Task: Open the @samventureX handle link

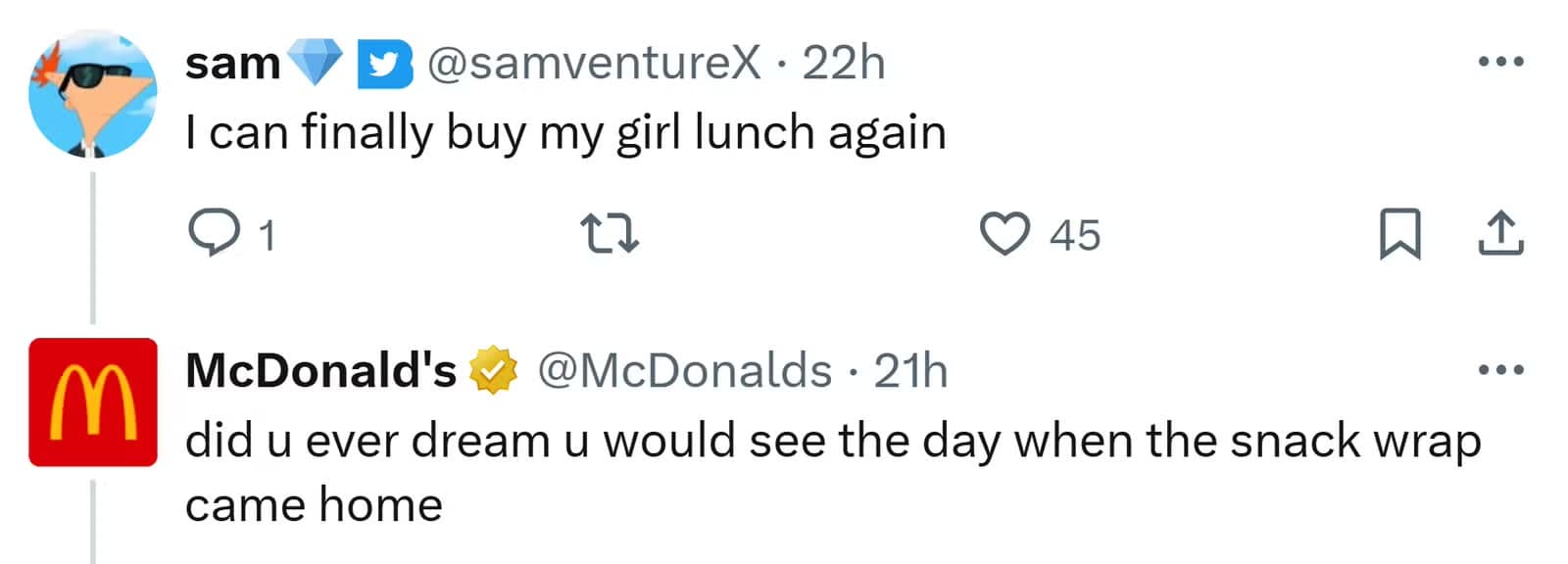Action: coord(594,64)
